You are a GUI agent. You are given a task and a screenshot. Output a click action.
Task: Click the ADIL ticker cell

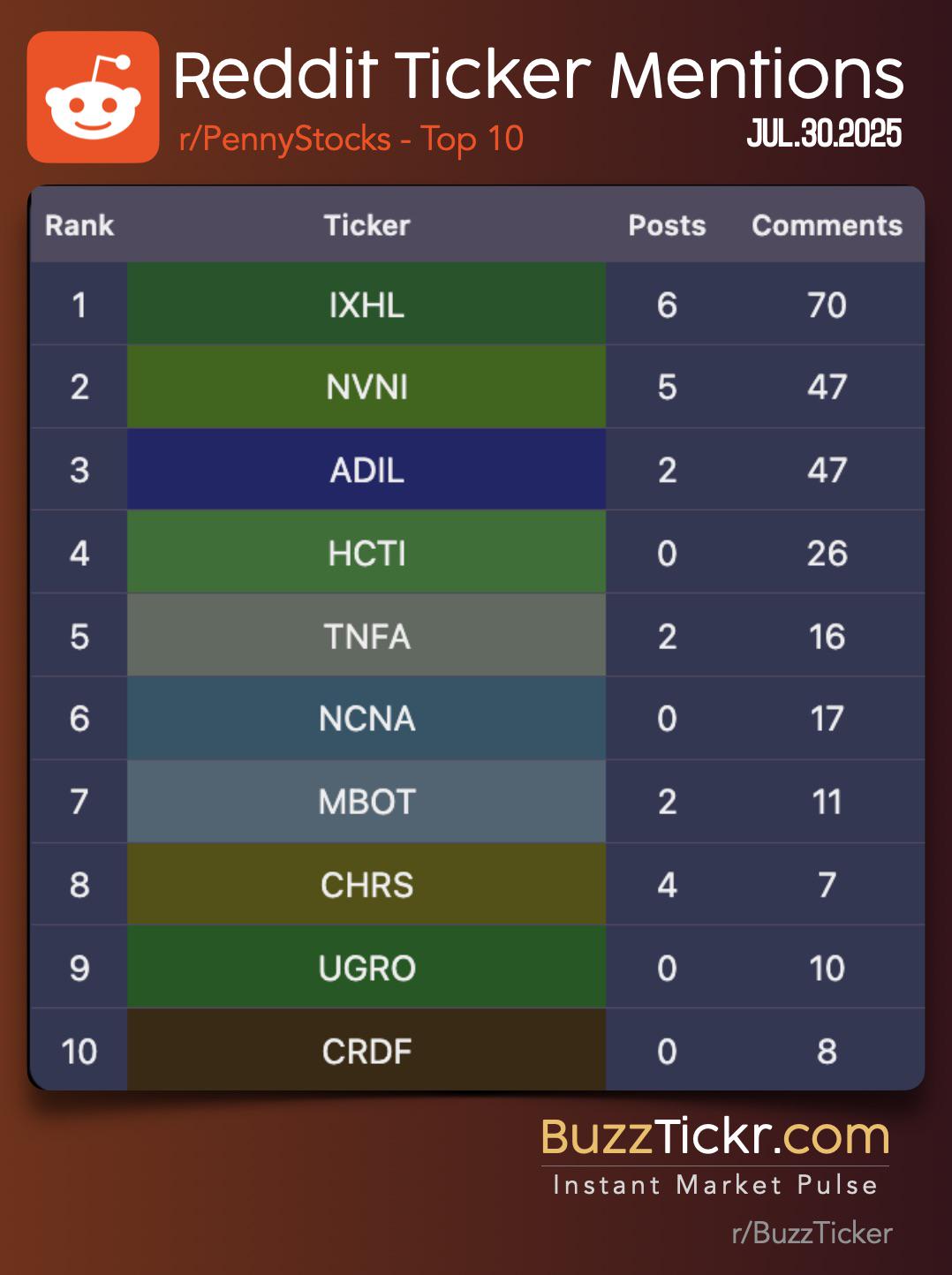coord(366,470)
